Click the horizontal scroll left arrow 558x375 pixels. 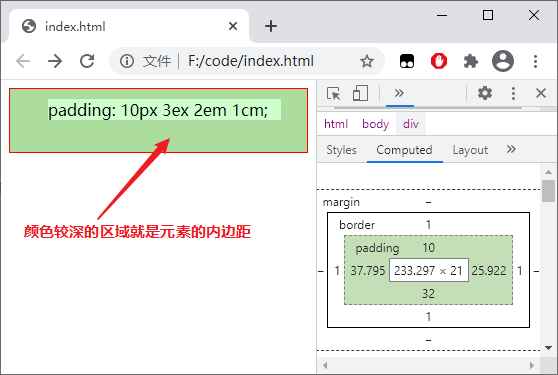325,365
